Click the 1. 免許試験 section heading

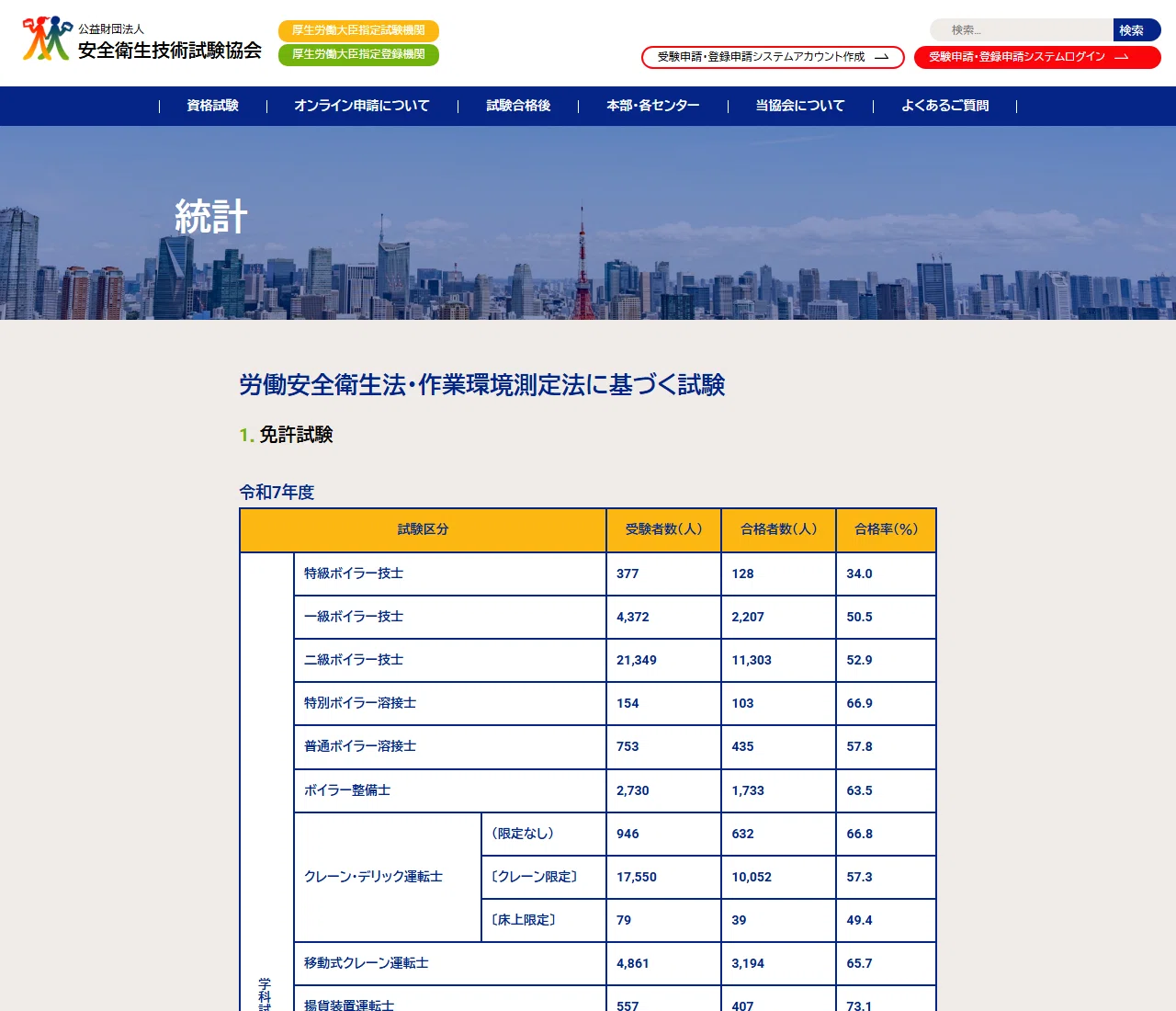pyautogui.click(x=286, y=435)
